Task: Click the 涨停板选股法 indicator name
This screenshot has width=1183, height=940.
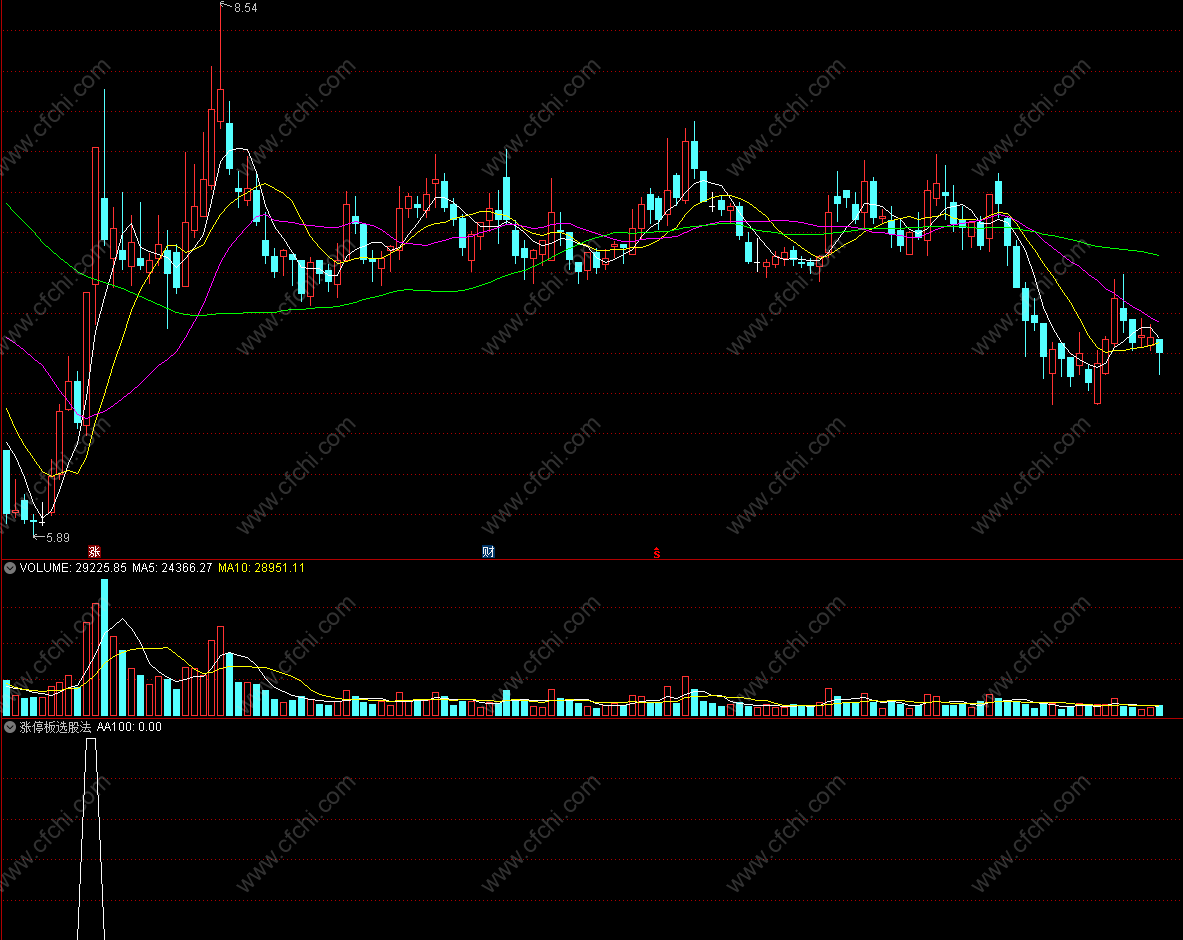Action: (55, 727)
